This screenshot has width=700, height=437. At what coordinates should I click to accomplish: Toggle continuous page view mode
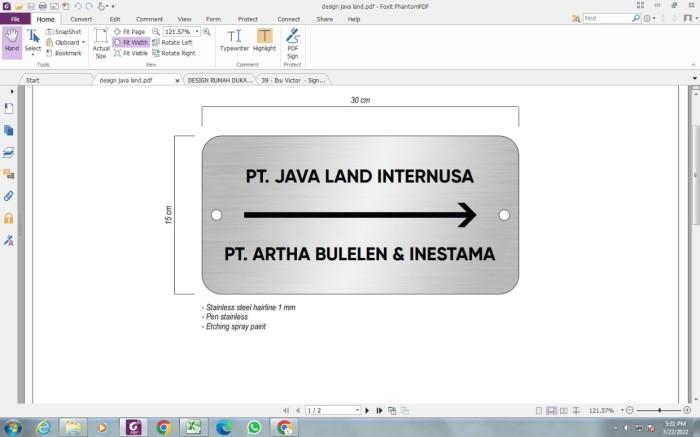click(551, 410)
